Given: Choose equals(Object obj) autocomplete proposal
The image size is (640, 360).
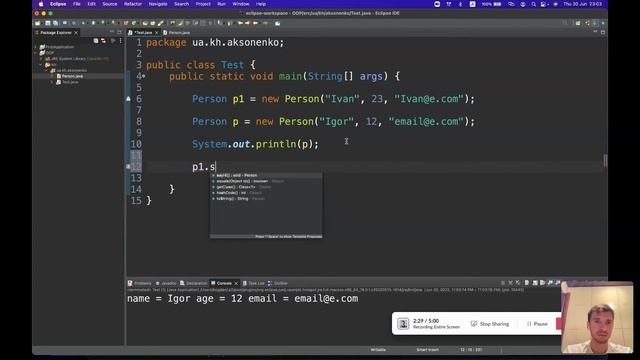Looking at the screenshot, I should coord(266,181).
